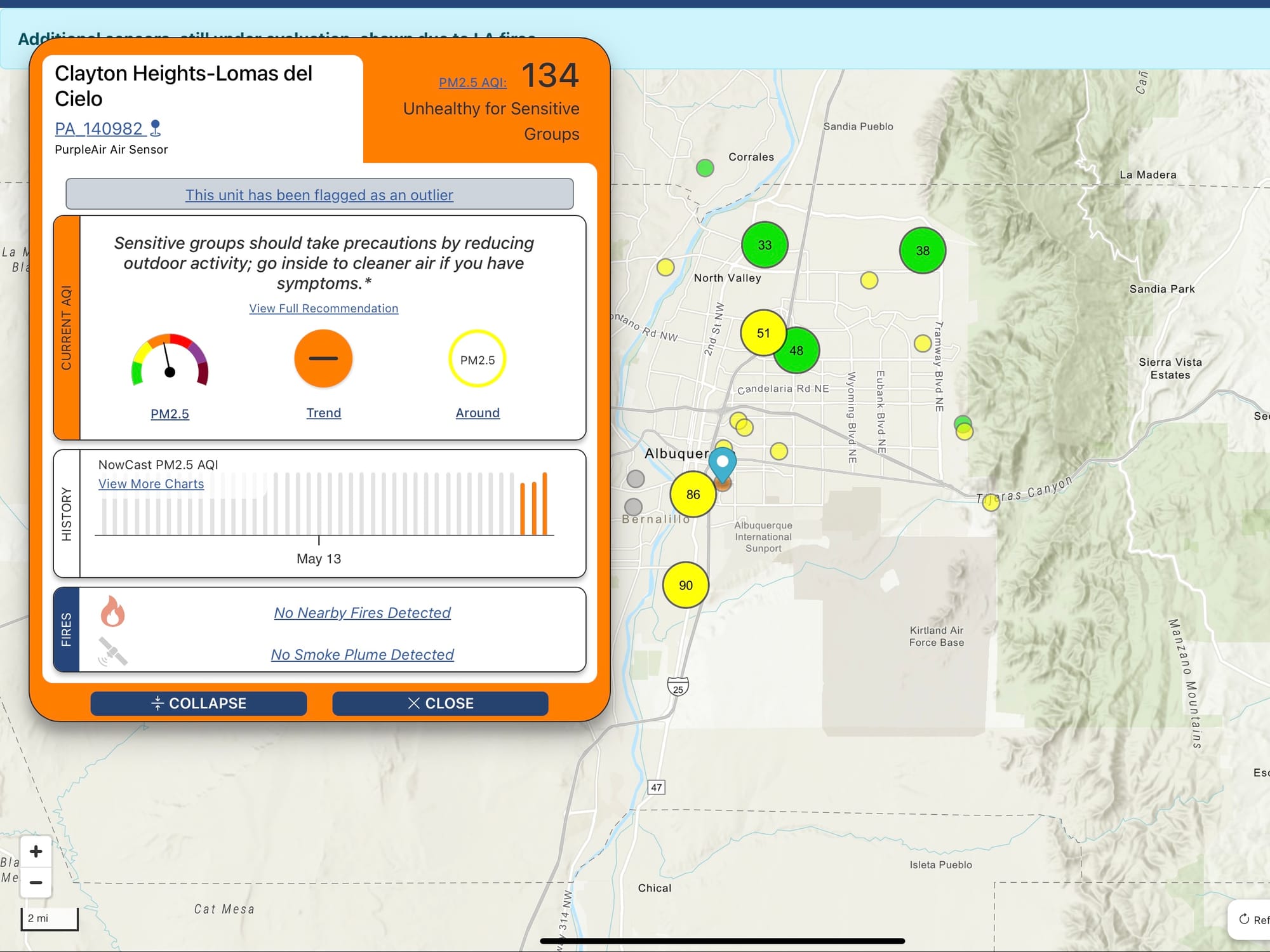Open the View More Charts link

pyautogui.click(x=151, y=484)
